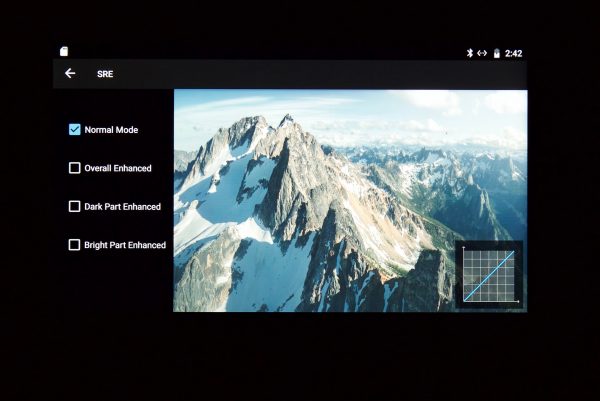600x401 pixels.
Task: Check the Bright Part Enhanced box
Action: tap(74, 245)
